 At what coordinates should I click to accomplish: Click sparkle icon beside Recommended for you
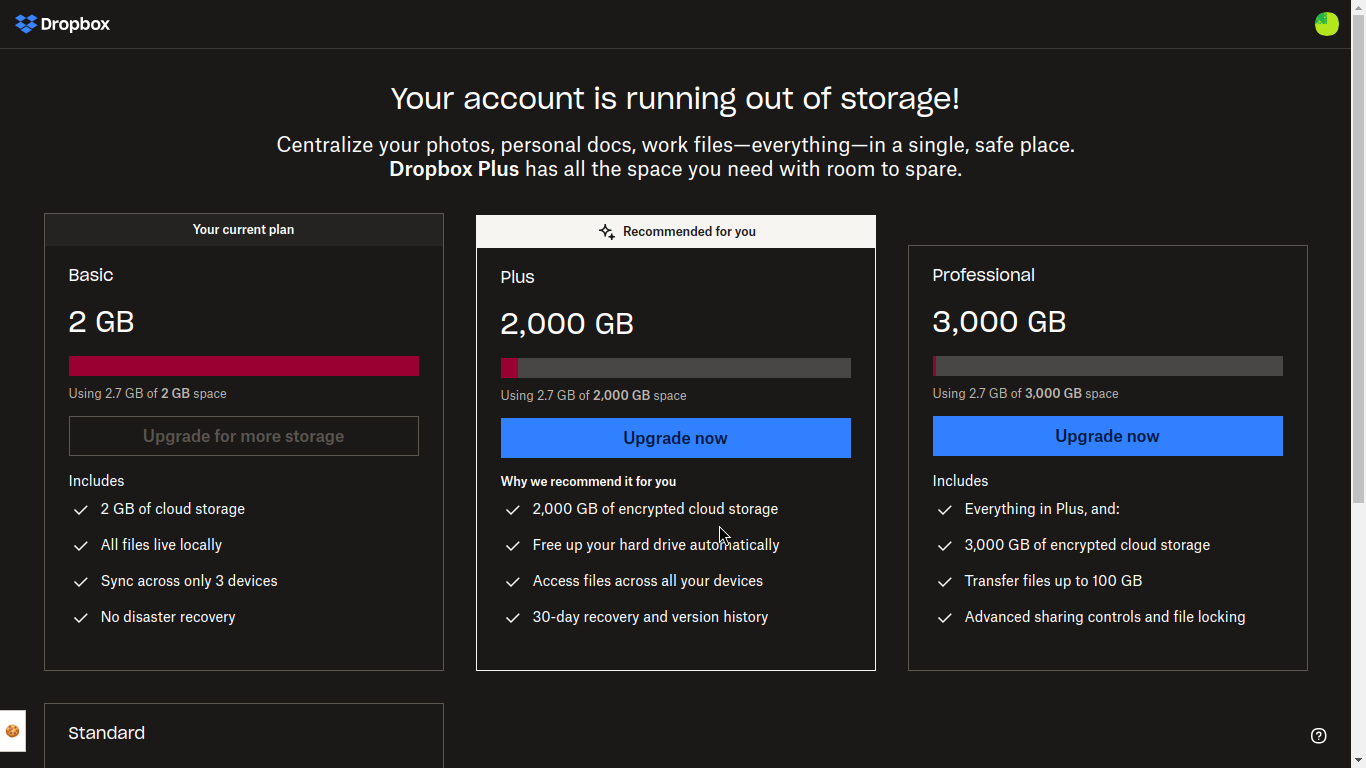pyautogui.click(x=606, y=232)
